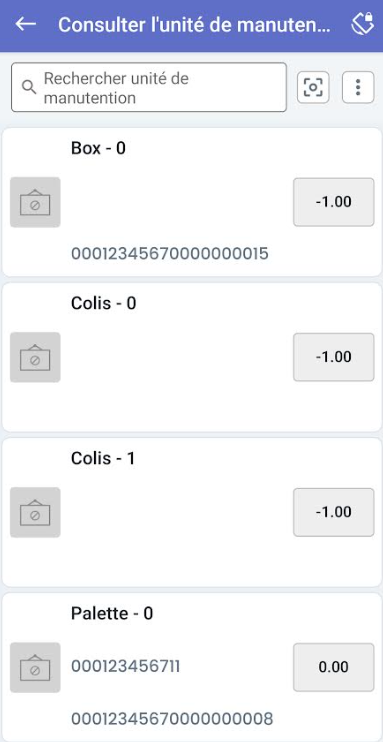Screen dimensions: 383x742
Task: Focus the Rechercher unité de manutention field
Action: tap(149, 88)
